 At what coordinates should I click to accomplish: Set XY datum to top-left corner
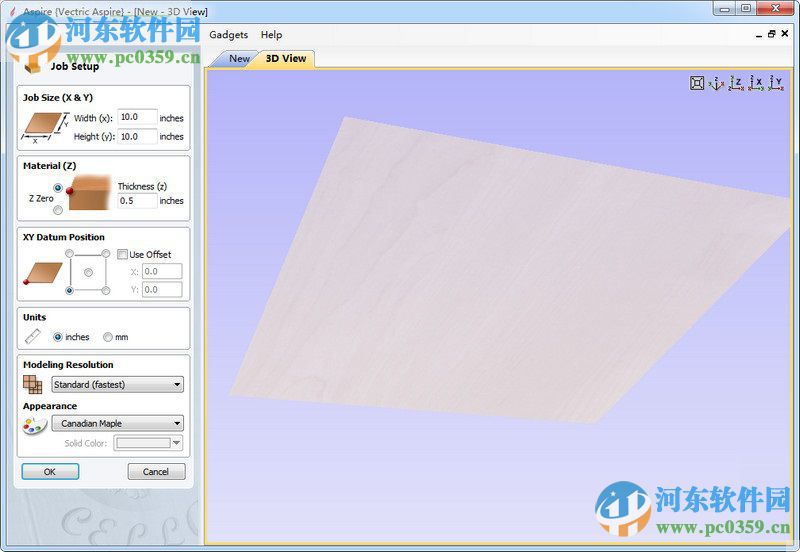[69, 254]
